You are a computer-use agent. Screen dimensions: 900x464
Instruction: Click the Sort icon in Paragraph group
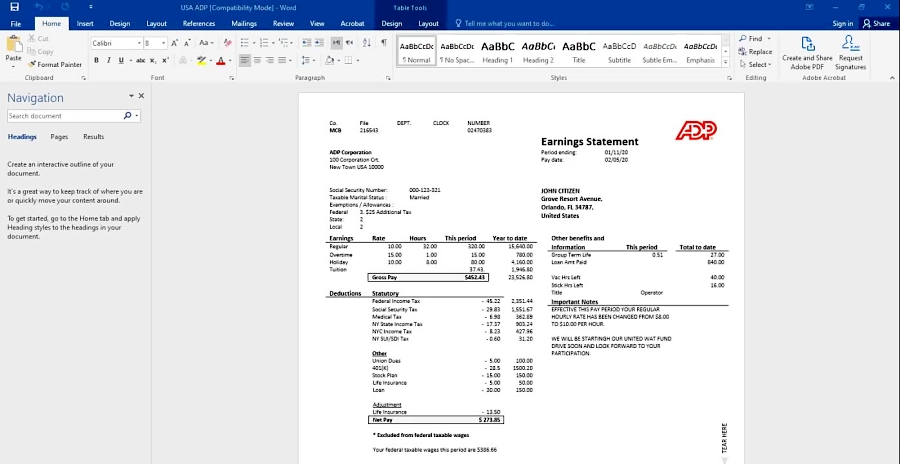367,43
